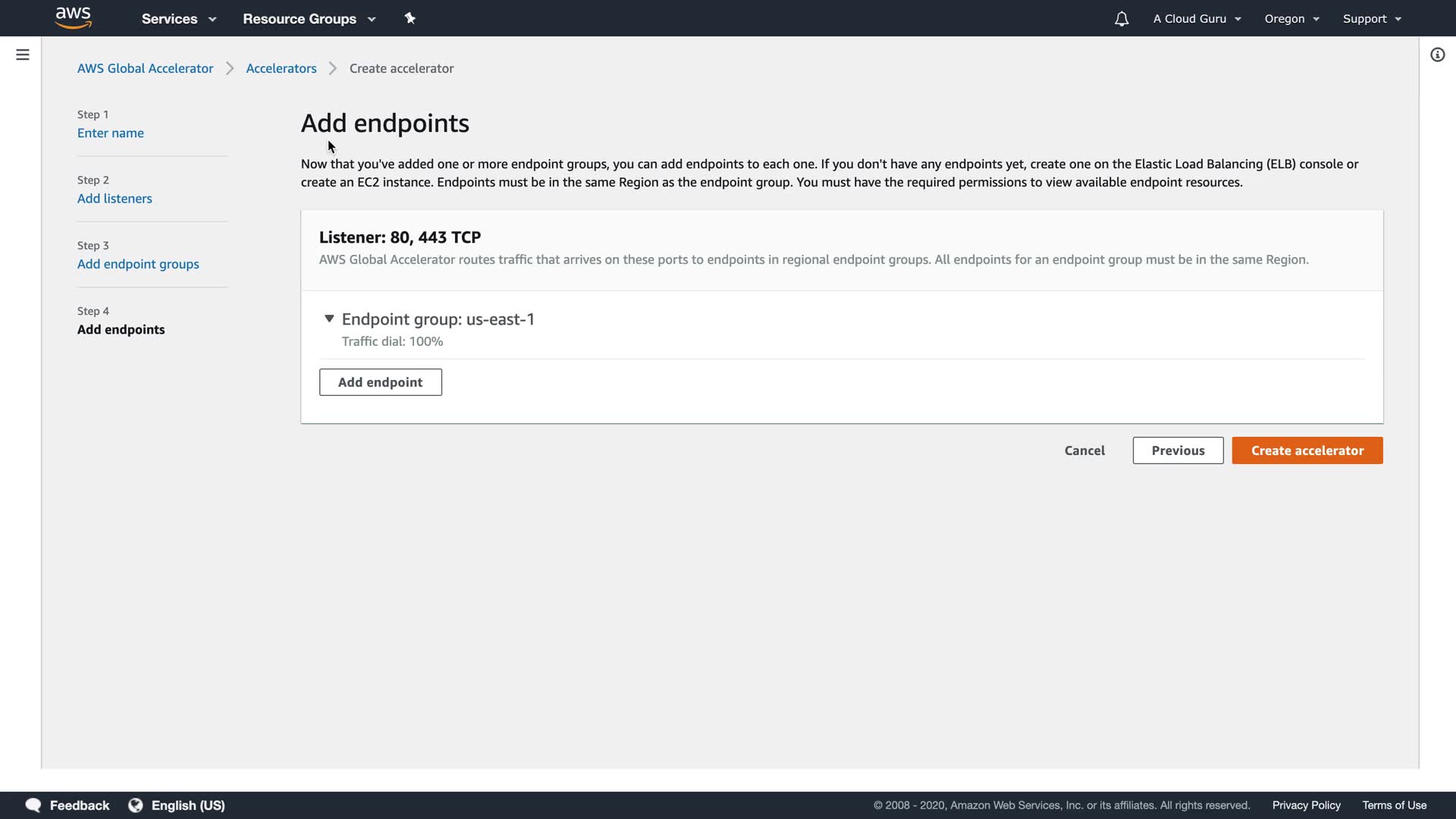
Task: Open the Privacy Policy footer link
Action: pos(1306,805)
